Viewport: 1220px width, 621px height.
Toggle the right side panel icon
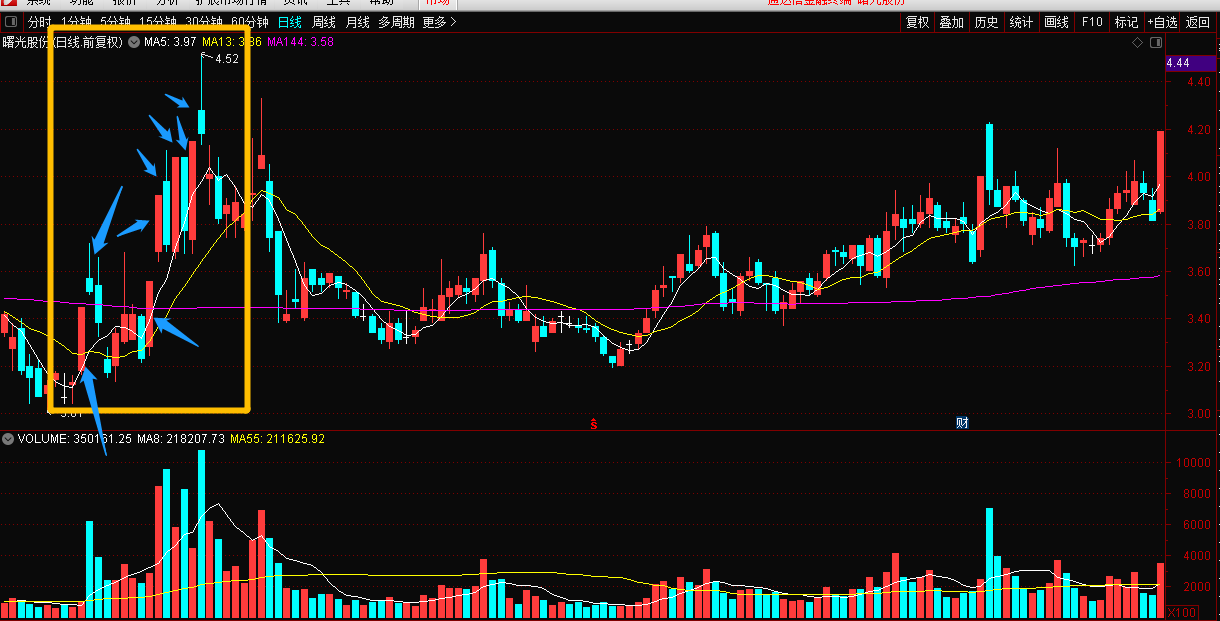pos(1156,43)
